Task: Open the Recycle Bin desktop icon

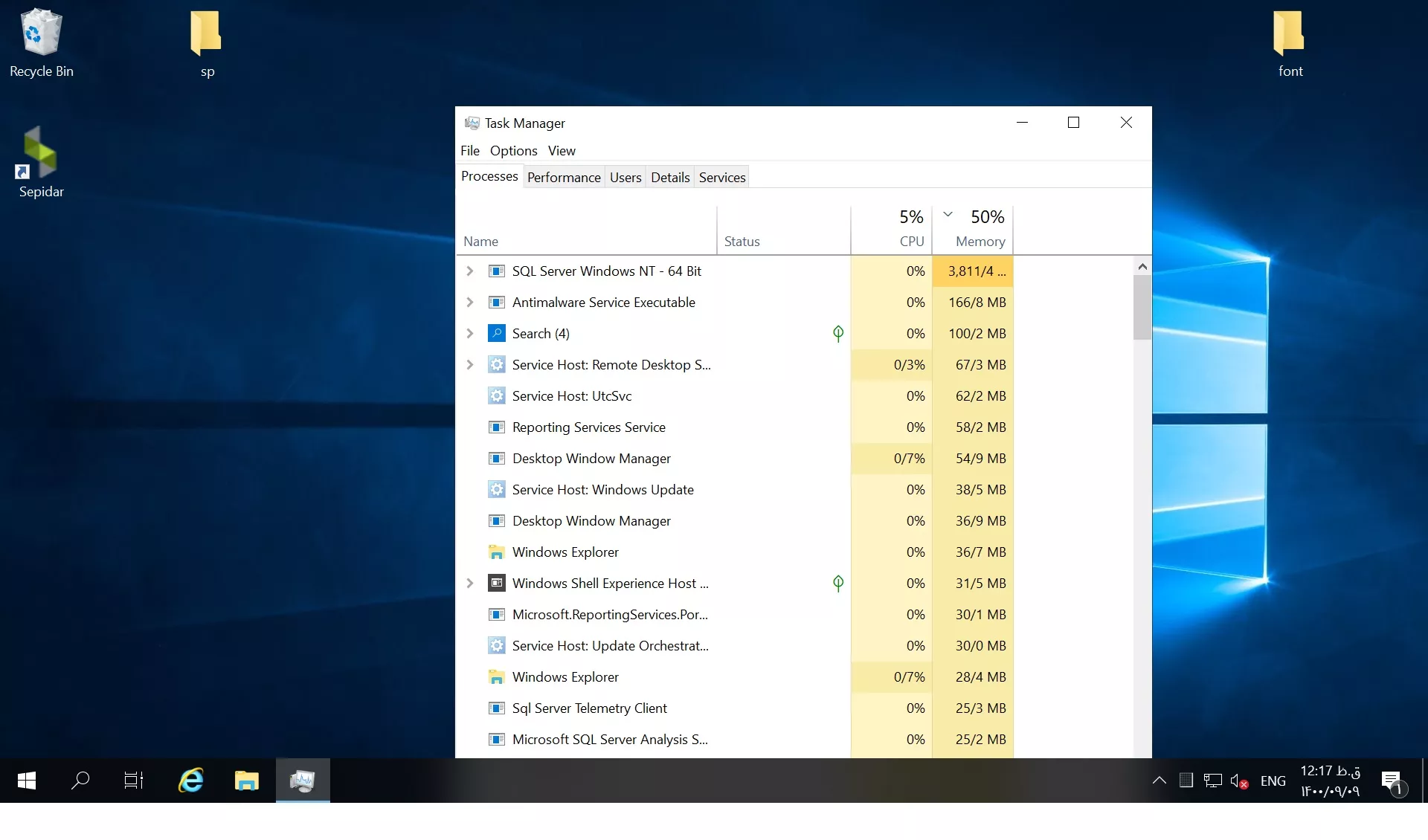Action: click(x=41, y=42)
